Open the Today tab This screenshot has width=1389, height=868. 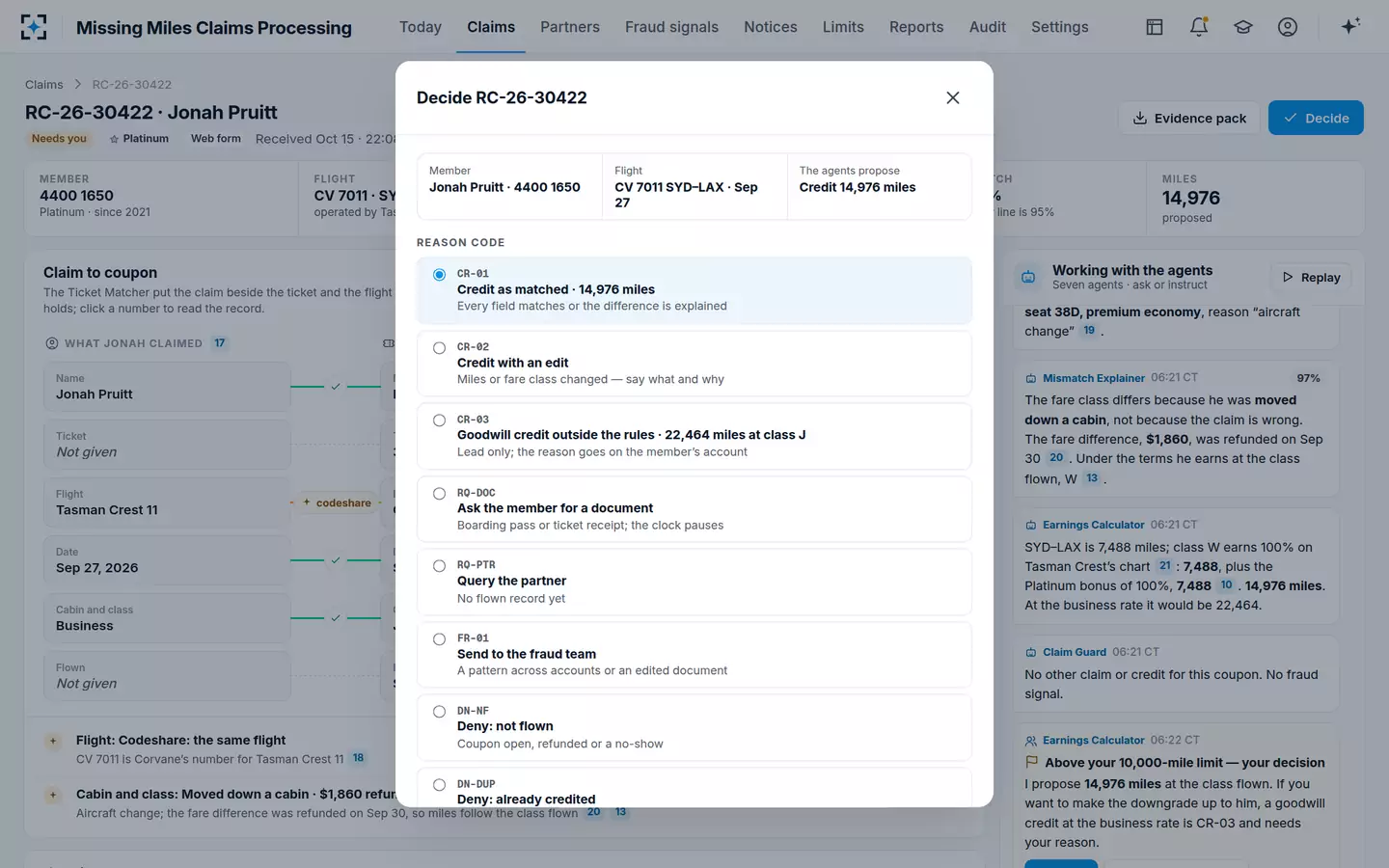tap(421, 27)
